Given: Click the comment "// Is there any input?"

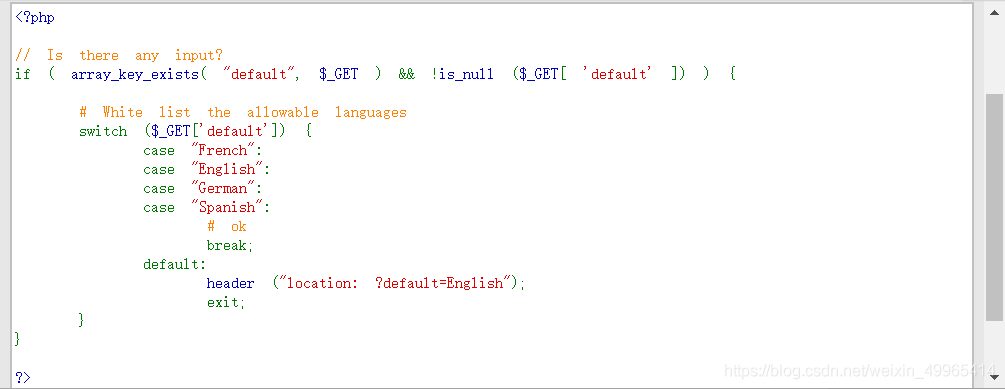Looking at the screenshot, I should [x=119, y=56].
